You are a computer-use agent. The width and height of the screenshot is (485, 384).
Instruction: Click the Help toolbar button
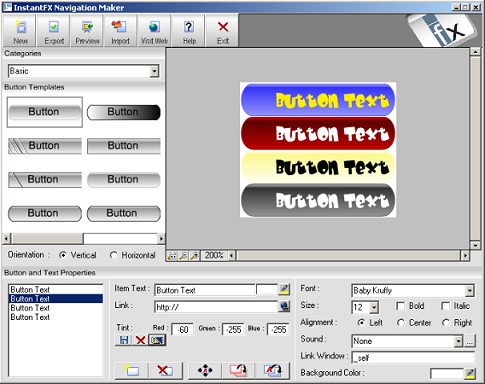pyautogui.click(x=189, y=31)
